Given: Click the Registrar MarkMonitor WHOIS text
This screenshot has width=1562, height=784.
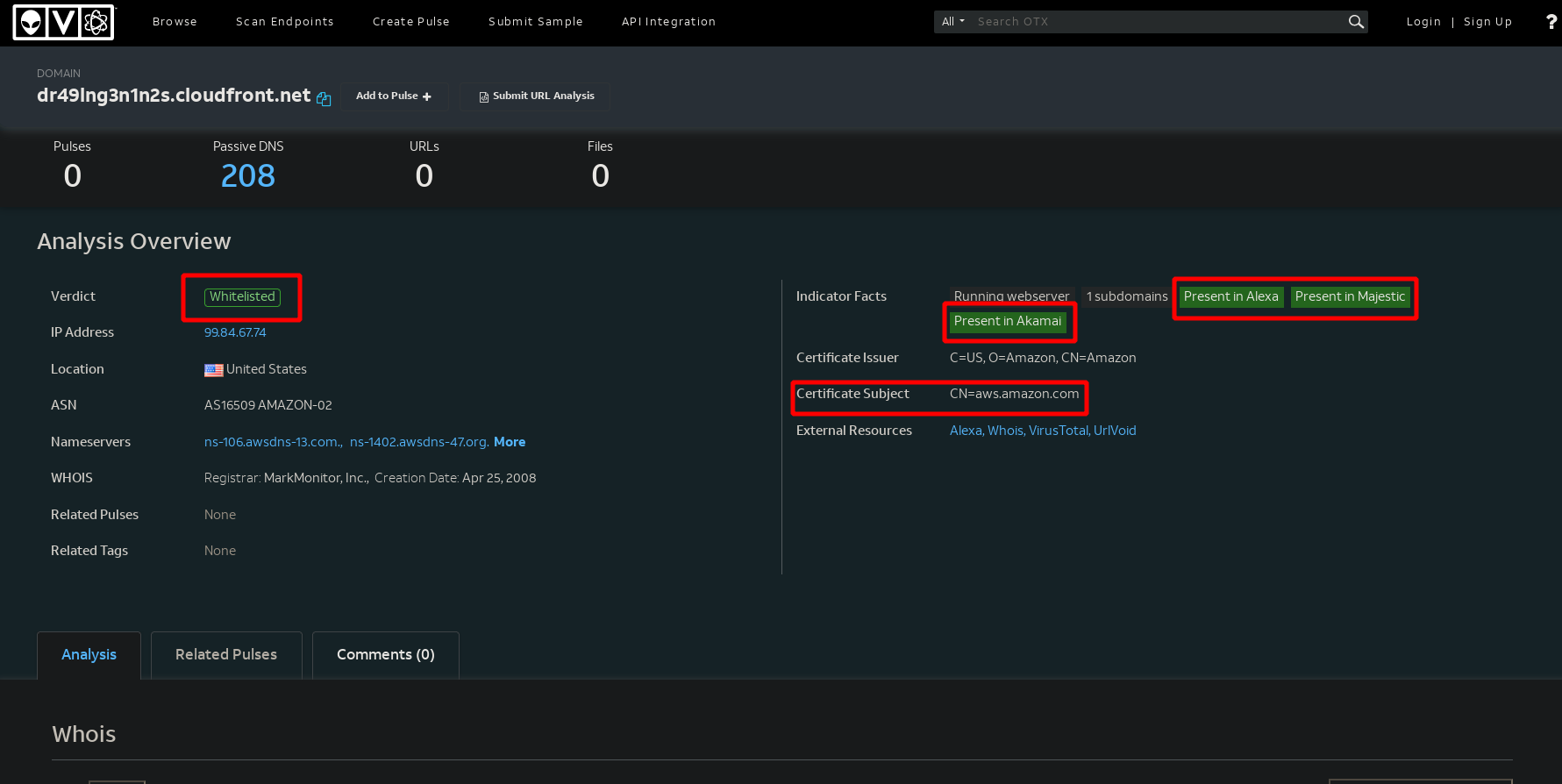Looking at the screenshot, I should point(287,478).
